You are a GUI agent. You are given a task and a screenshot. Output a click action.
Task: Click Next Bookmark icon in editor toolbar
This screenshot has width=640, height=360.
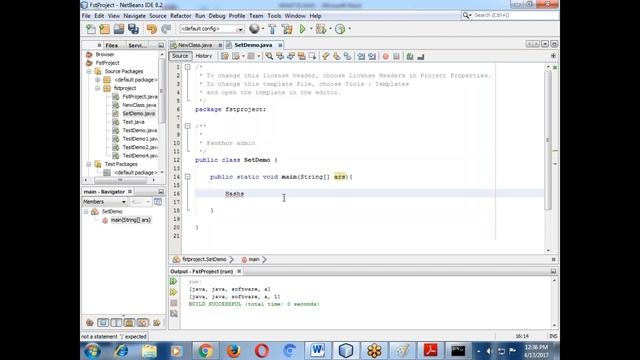pos(336,56)
